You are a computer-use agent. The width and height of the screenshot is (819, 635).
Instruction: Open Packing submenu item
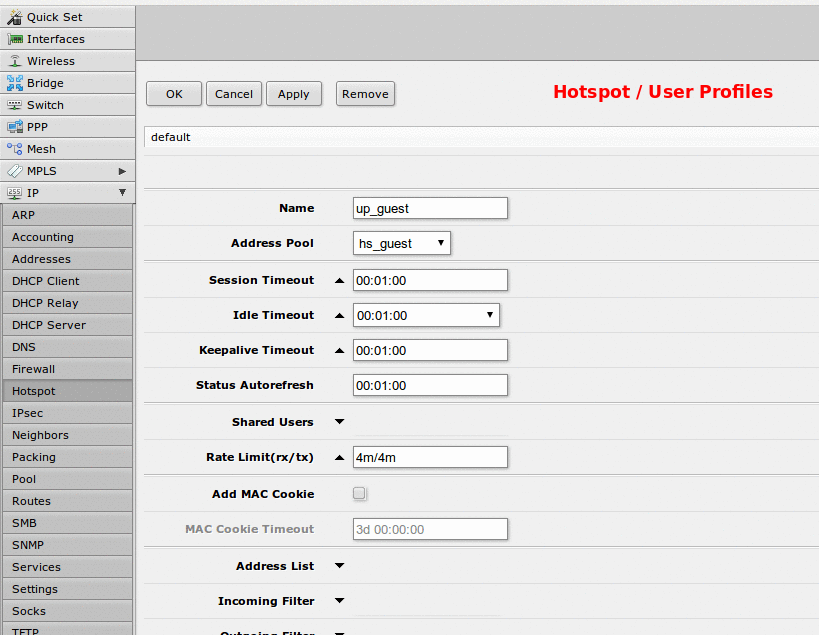click(x=68, y=457)
